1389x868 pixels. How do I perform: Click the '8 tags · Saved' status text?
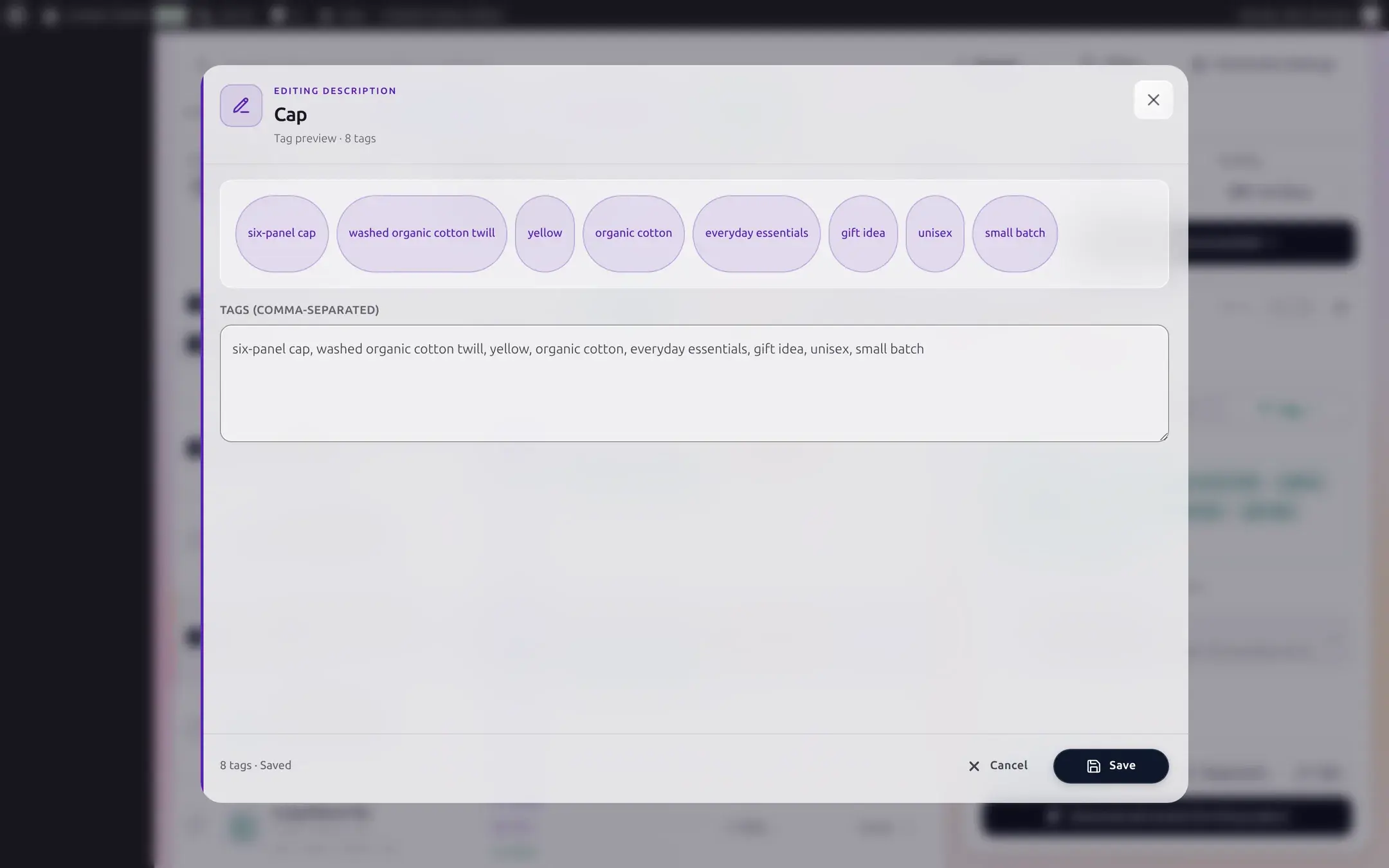[x=255, y=765]
